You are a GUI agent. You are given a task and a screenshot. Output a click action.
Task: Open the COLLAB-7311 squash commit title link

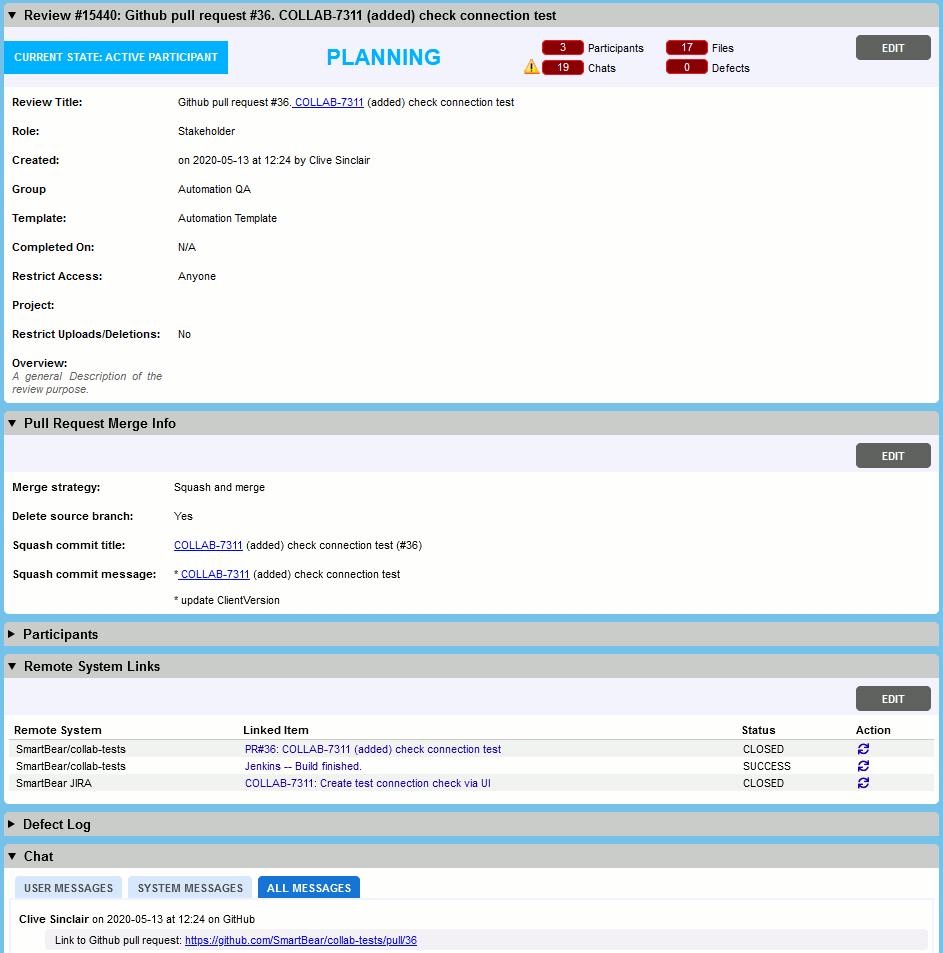pyautogui.click(x=207, y=545)
